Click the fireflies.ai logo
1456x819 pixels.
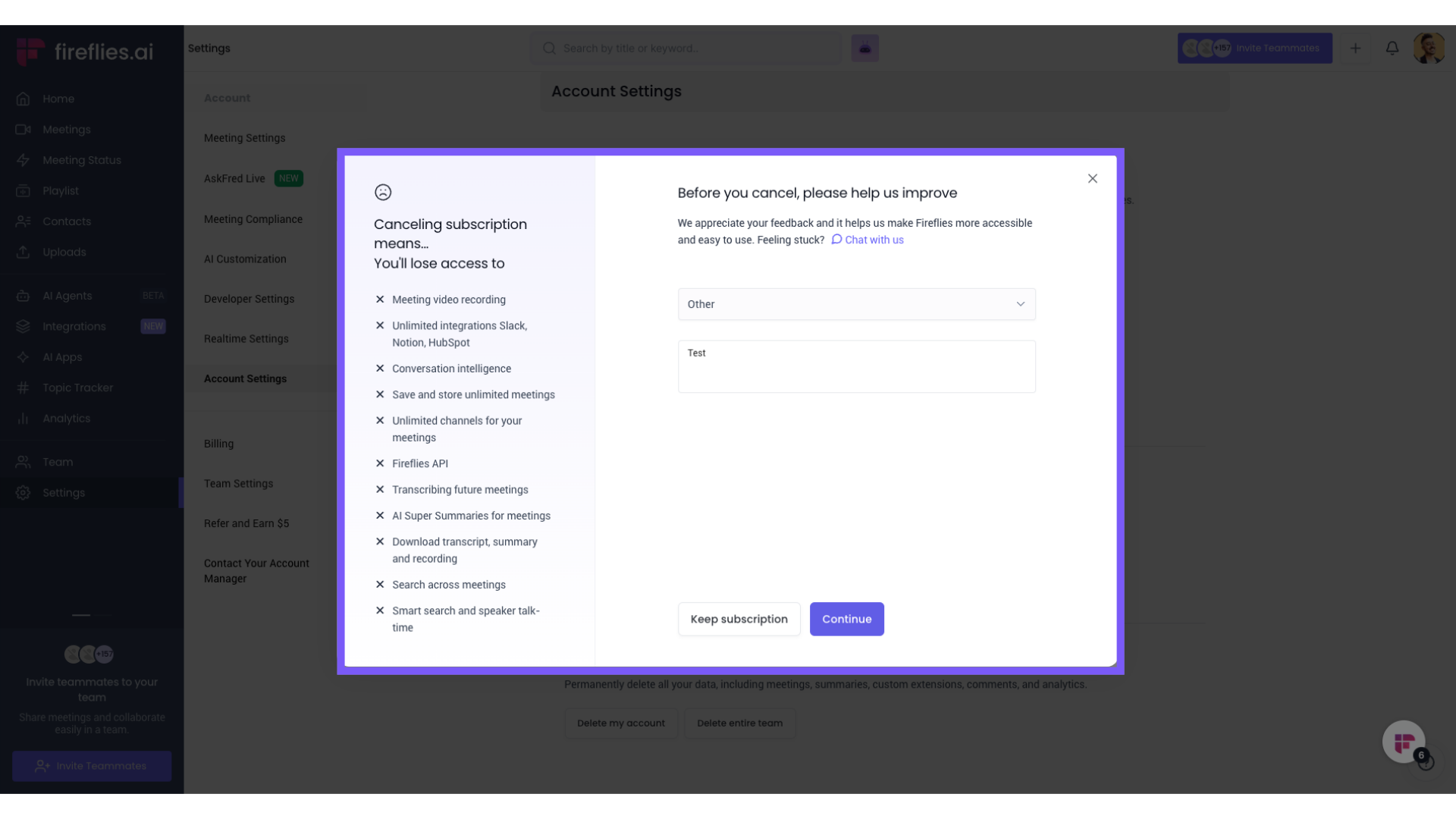point(82,51)
